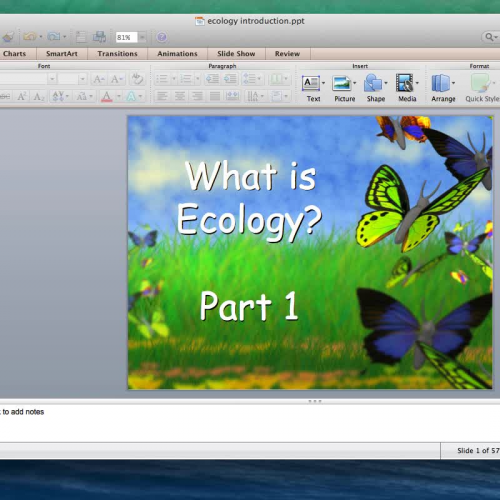Click the Insert Shape button
This screenshot has height=500, width=500.
376,88
